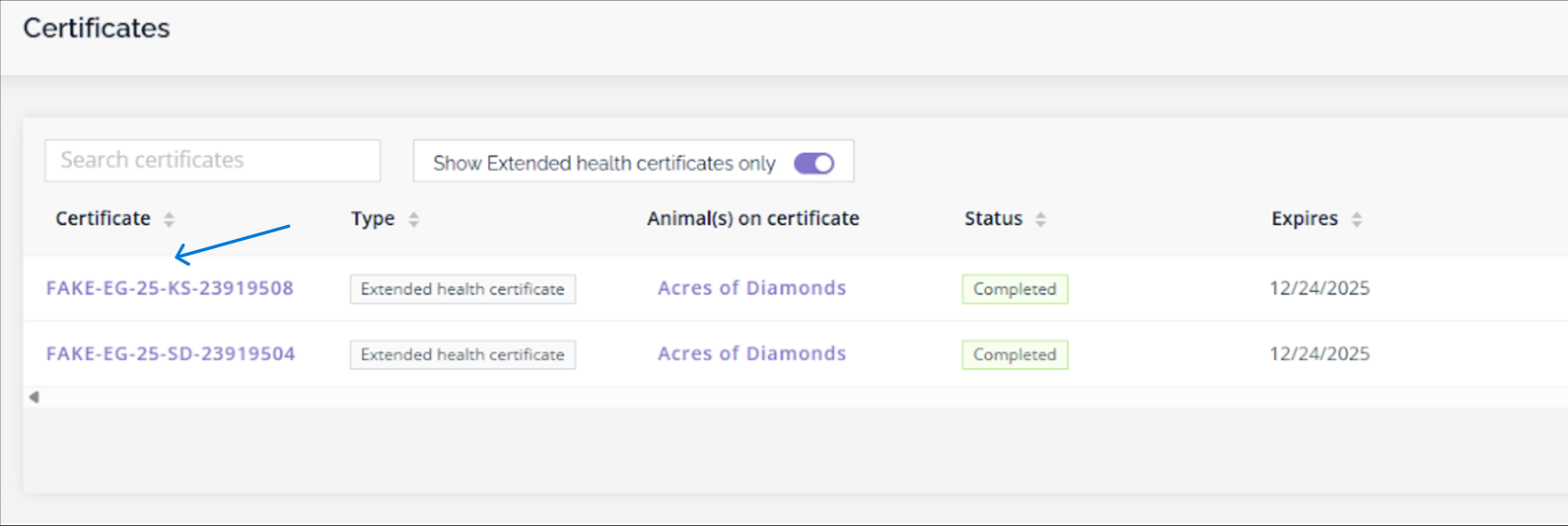Screen dimensions: 1568x526
Task: Toggle Show Extended health certificates only
Action: 814,164
